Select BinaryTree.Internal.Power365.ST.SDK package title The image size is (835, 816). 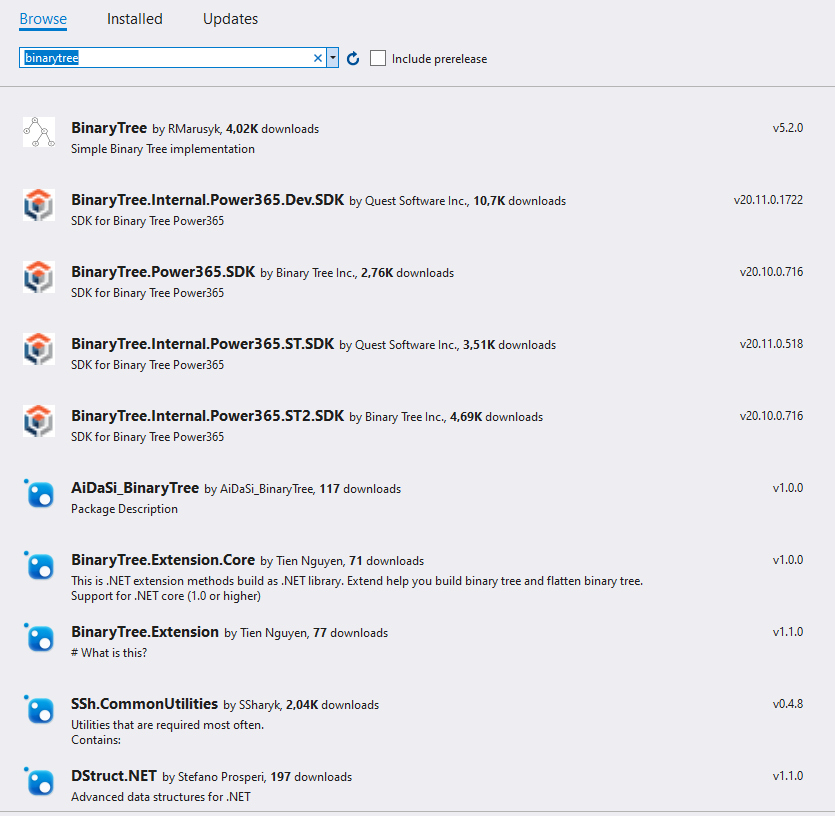point(202,344)
